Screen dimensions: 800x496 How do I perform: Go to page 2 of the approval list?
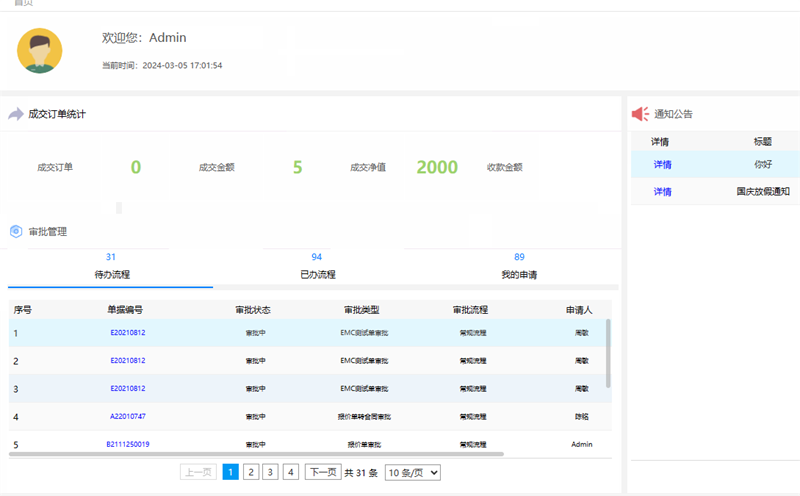tap(251, 472)
